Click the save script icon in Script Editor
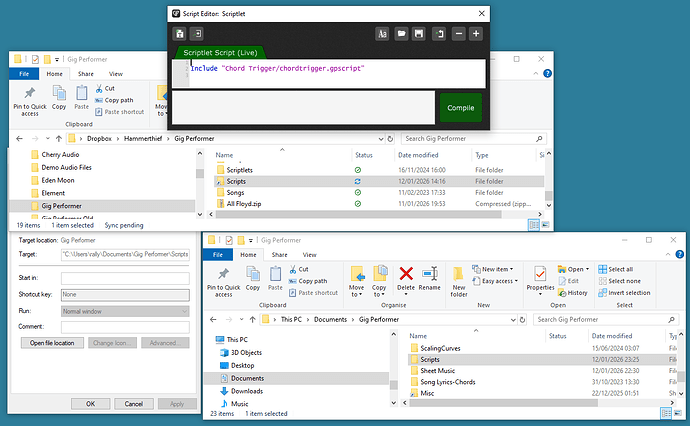The width and height of the screenshot is (690, 426). click(419, 33)
